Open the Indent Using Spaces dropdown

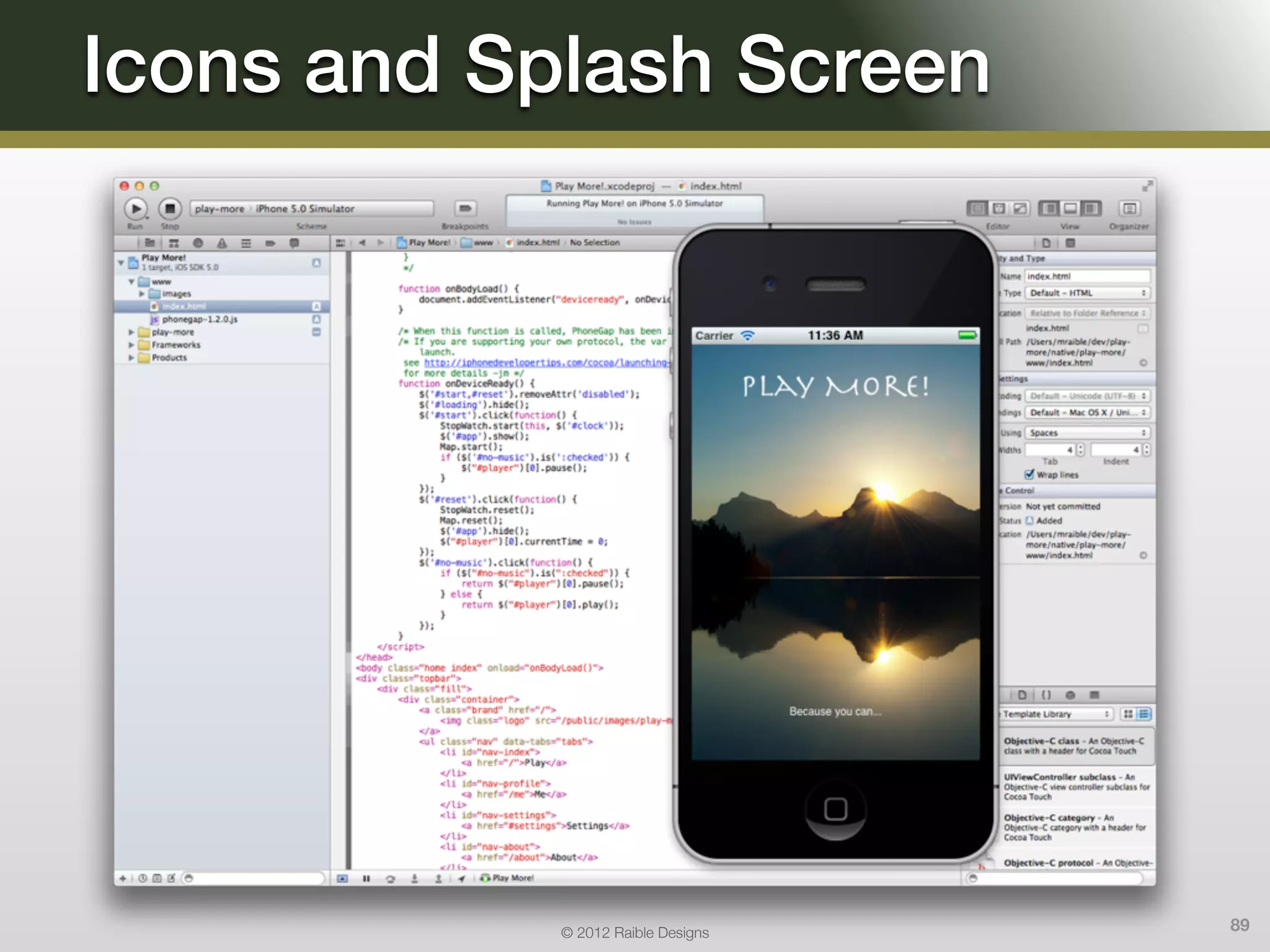(x=1088, y=433)
